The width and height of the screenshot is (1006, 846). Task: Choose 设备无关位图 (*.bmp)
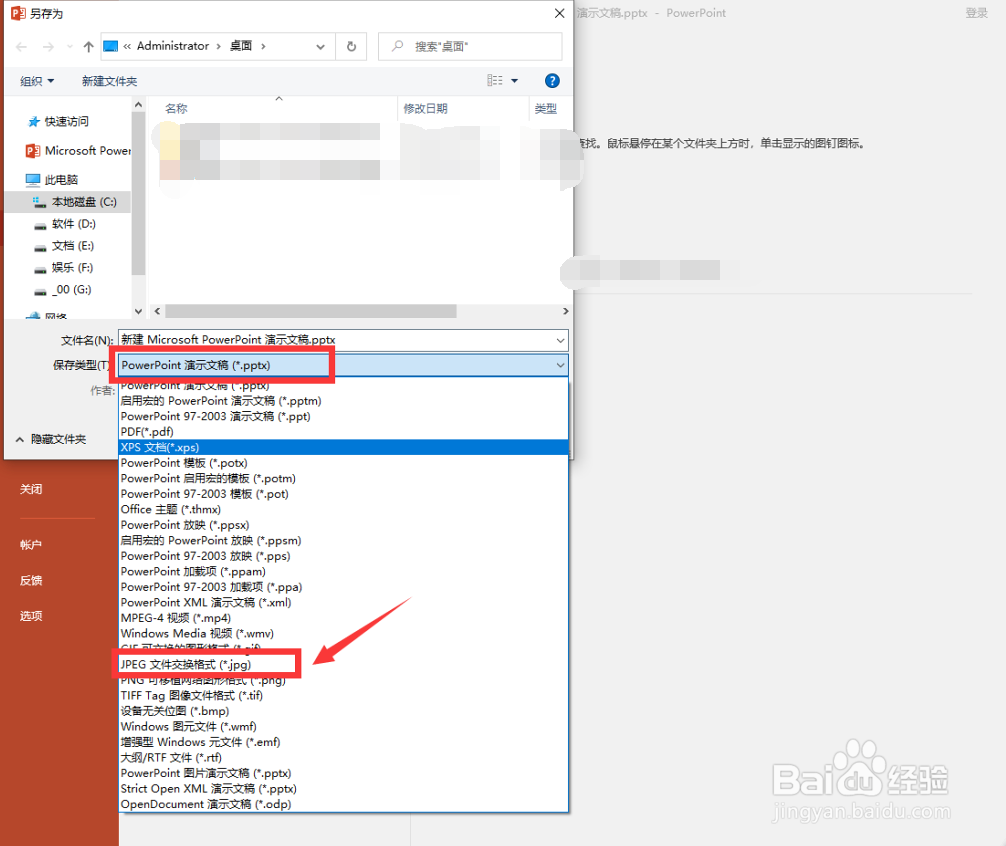point(343,711)
